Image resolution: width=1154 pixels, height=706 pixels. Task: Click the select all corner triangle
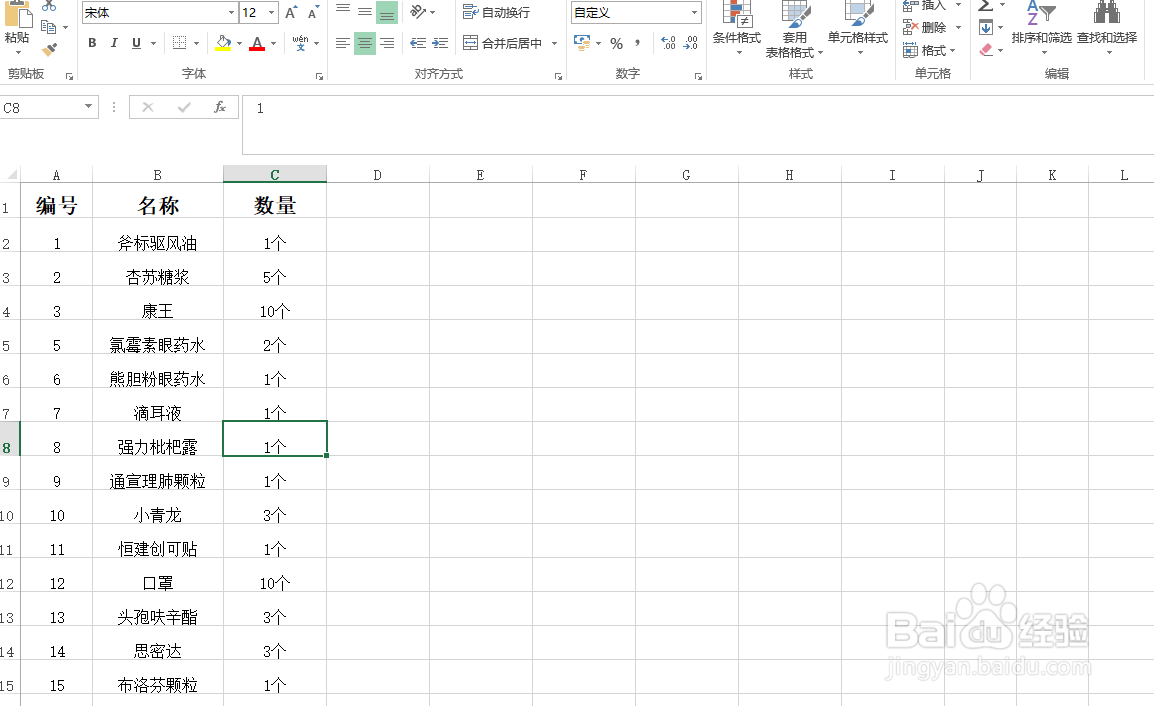[x=10, y=174]
